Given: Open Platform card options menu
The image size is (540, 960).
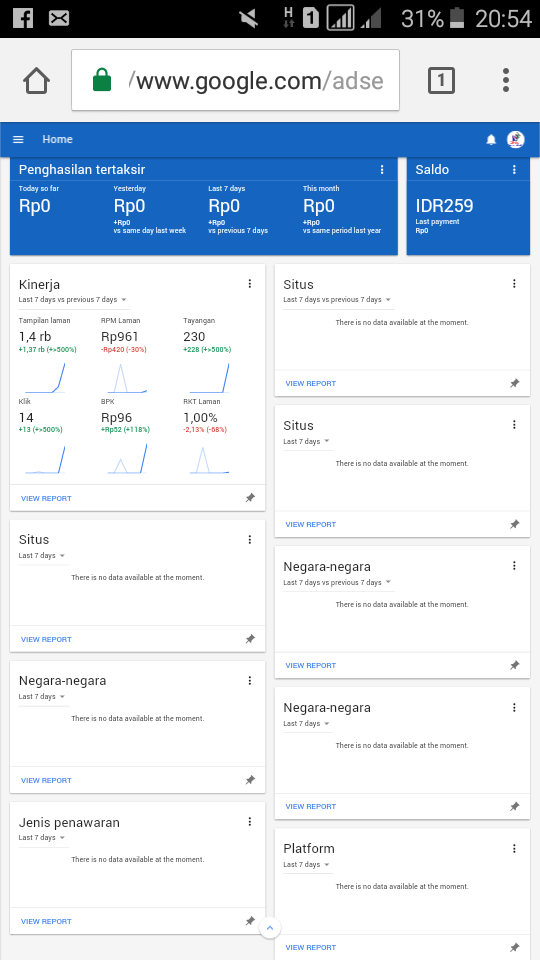Looking at the screenshot, I should [514, 848].
